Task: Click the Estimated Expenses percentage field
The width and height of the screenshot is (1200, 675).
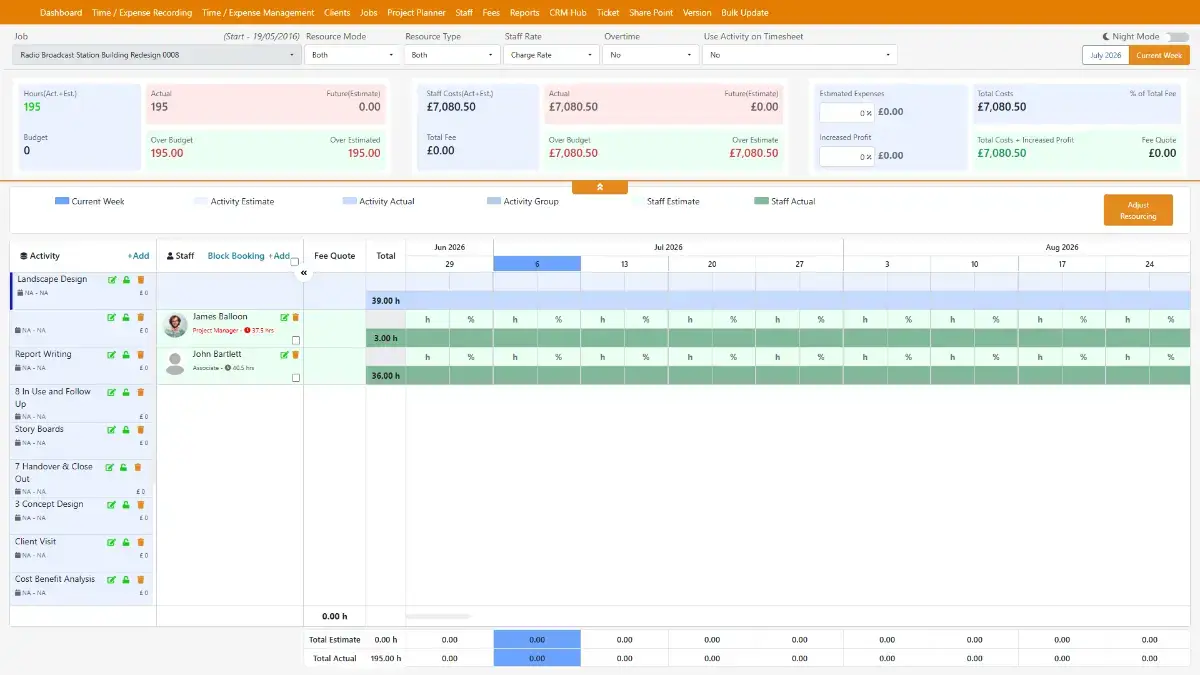Action: [x=847, y=113]
